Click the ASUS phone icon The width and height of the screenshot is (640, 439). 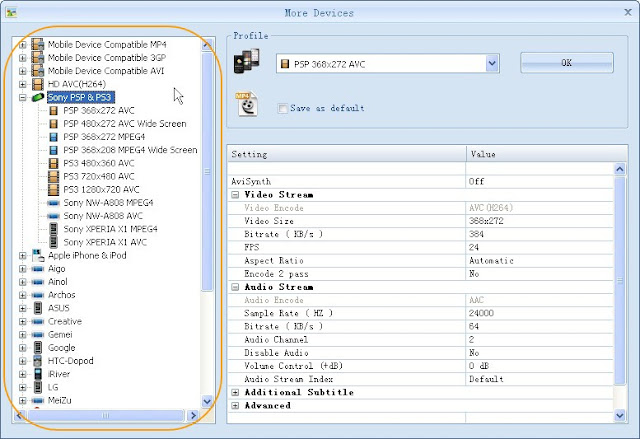tap(38, 308)
